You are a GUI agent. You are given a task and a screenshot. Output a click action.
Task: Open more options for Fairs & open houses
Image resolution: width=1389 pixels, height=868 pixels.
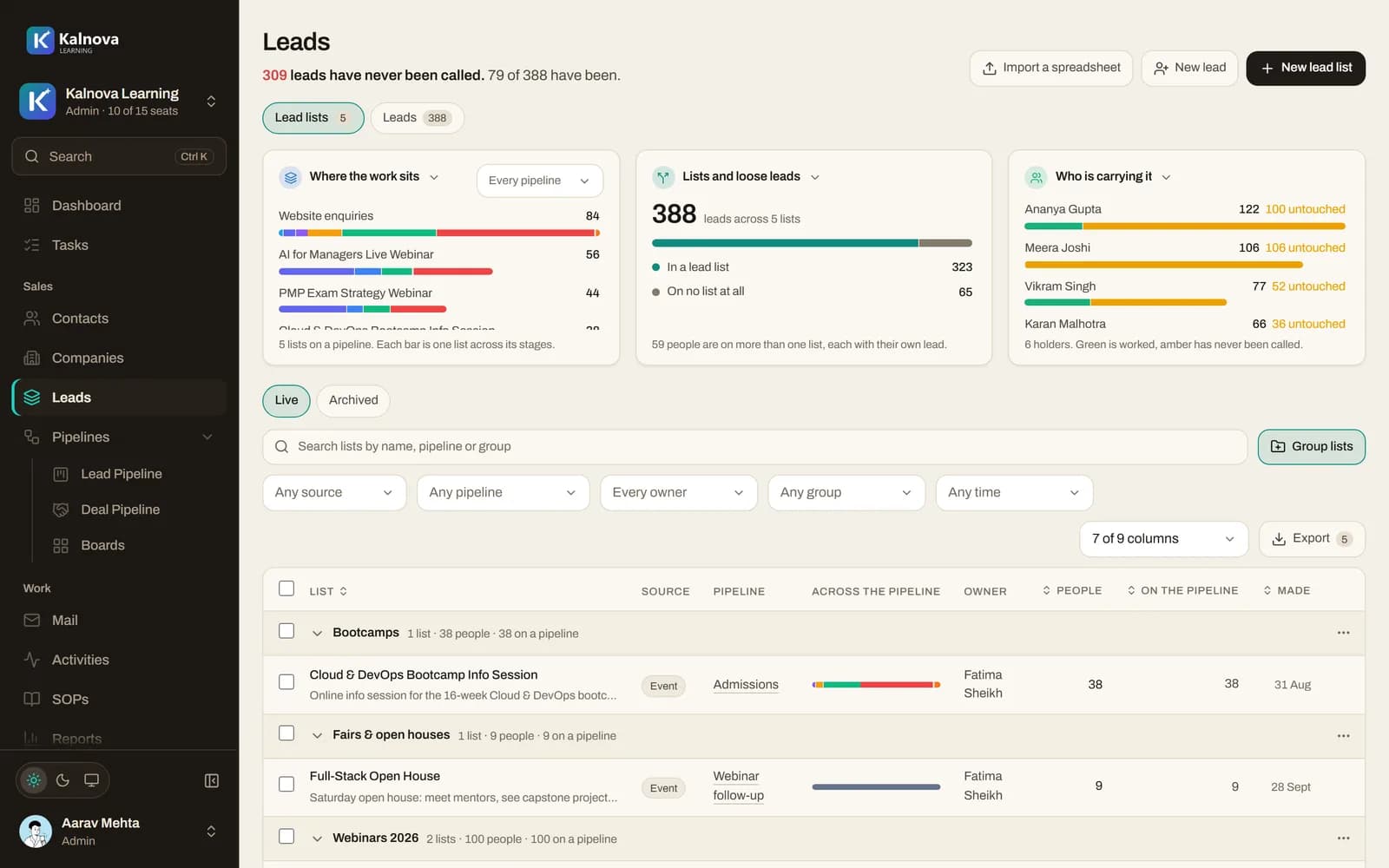tap(1344, 735)
